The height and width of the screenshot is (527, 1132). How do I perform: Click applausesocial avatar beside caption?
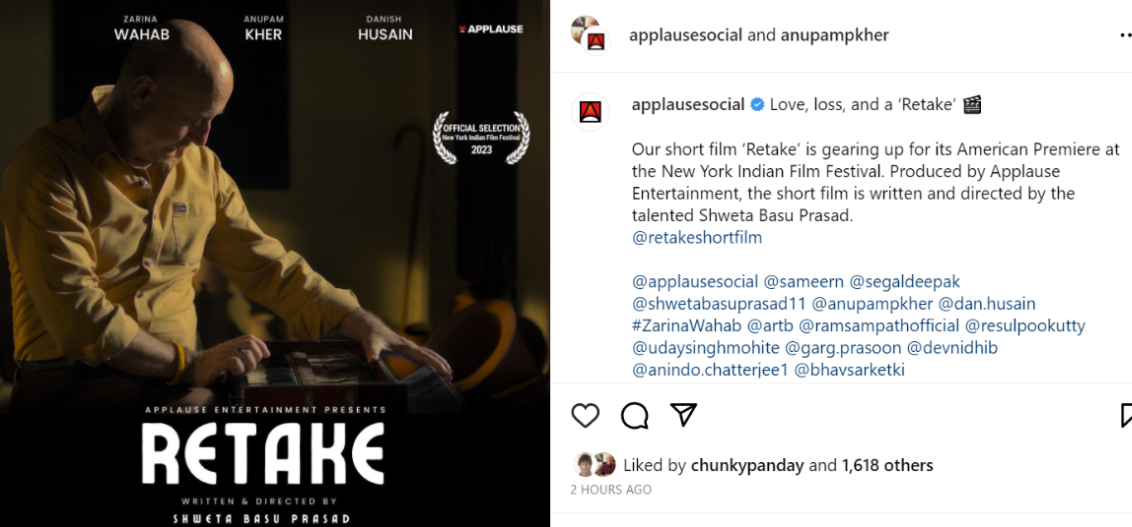pyautogui.click(x=591, y=112)
